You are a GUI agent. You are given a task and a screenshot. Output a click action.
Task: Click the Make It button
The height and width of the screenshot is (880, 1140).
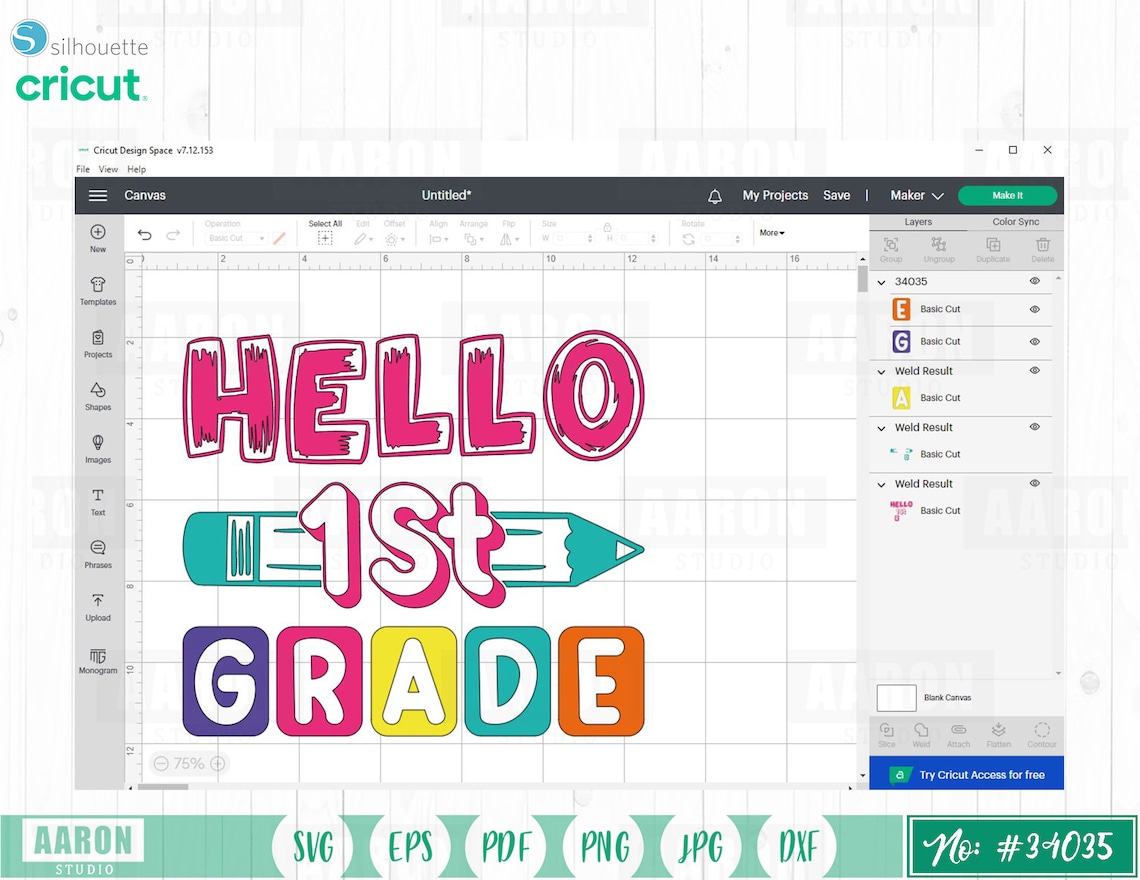click(1007, 195)
